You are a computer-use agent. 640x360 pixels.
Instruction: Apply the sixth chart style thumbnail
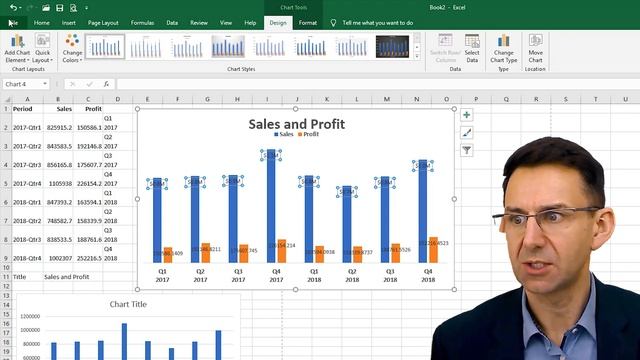point(310,47)
